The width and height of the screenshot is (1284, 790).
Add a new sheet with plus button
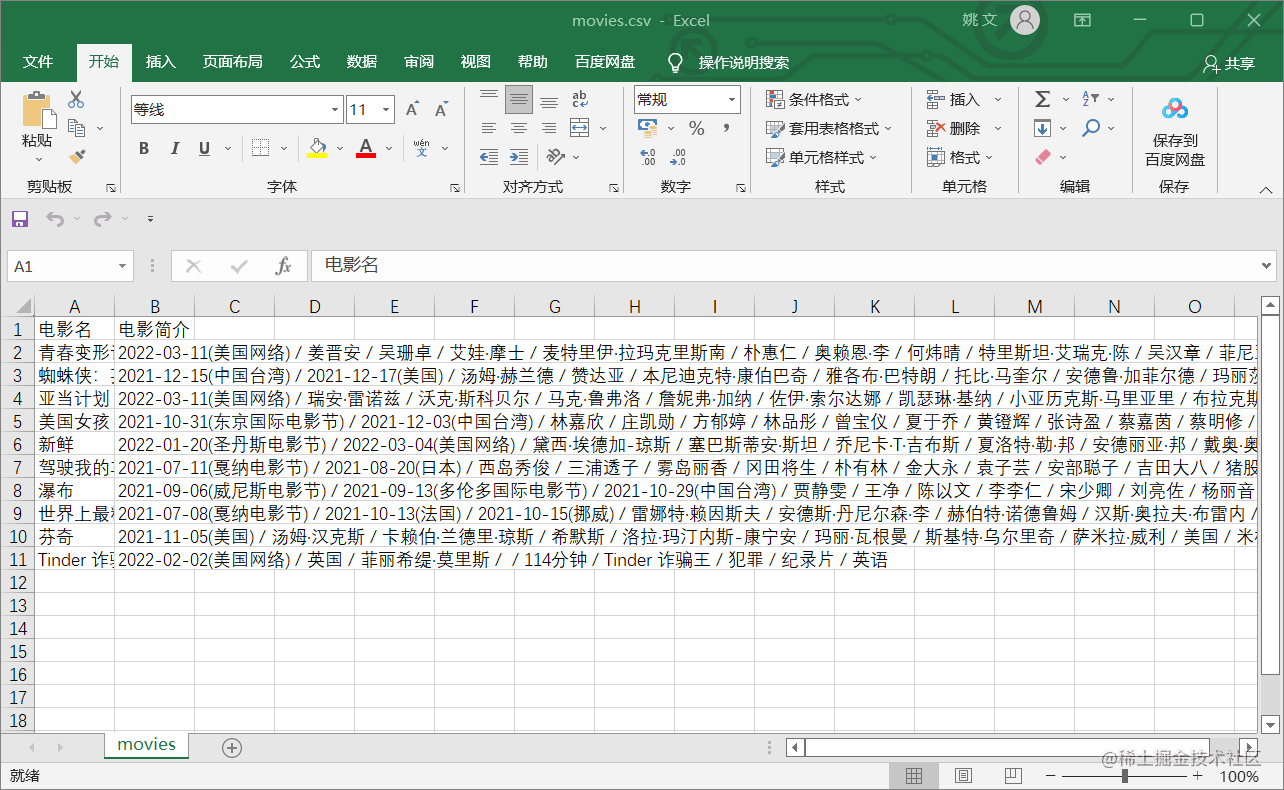point(232,747)
